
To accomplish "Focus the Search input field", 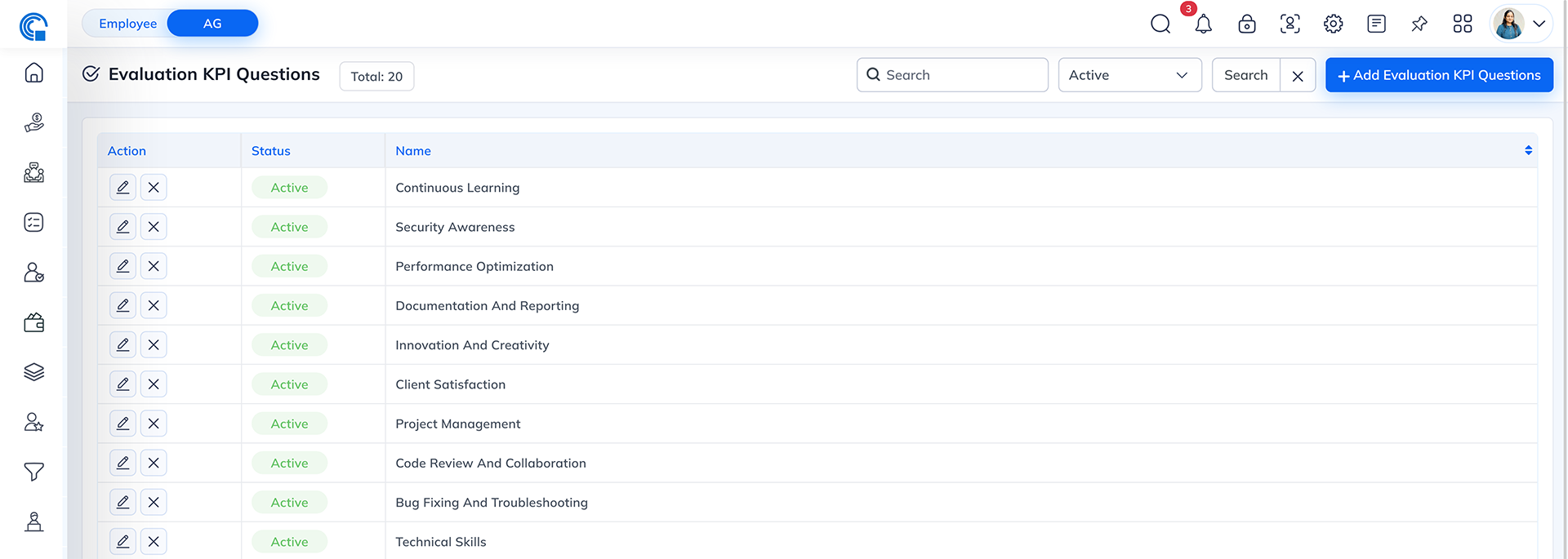I will 951,75.
